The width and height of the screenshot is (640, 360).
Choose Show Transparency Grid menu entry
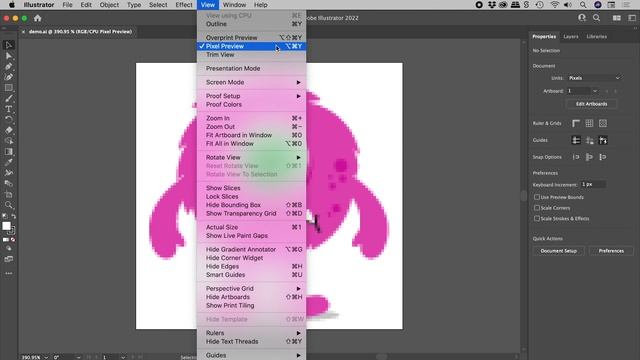coord(251,213)
